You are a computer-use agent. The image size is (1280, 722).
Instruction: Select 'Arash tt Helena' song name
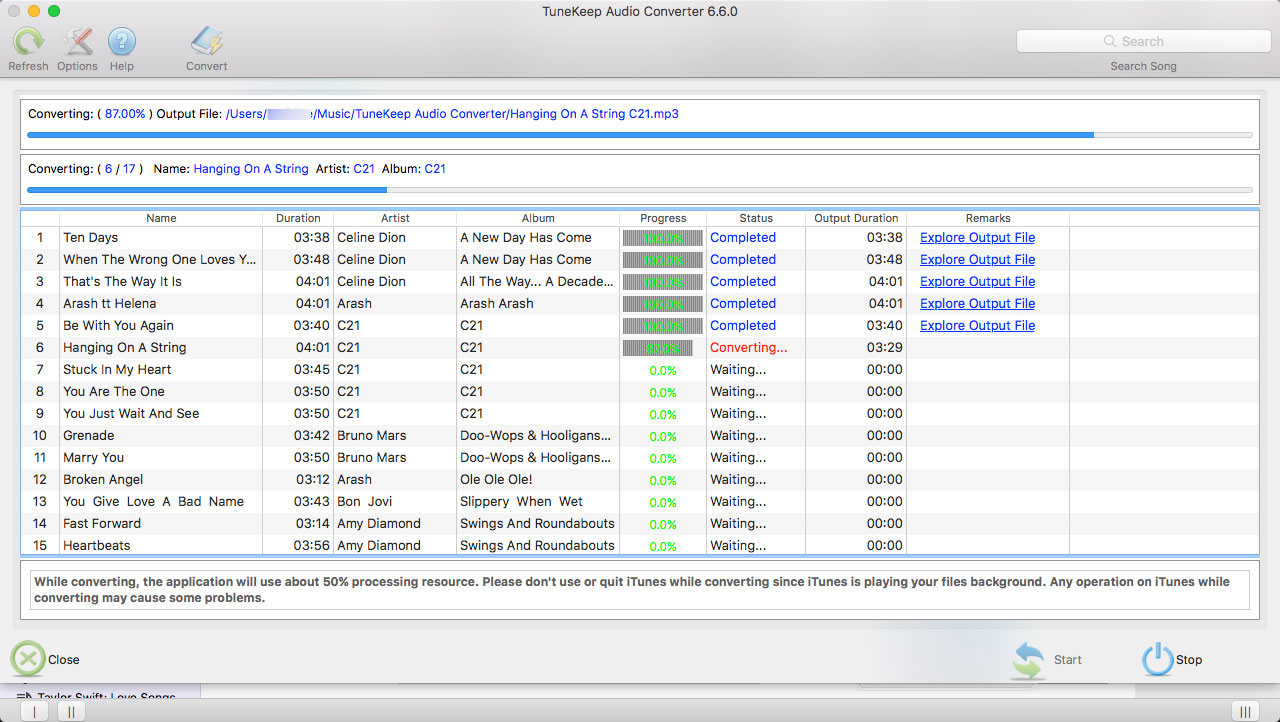[x=108, y=303]
